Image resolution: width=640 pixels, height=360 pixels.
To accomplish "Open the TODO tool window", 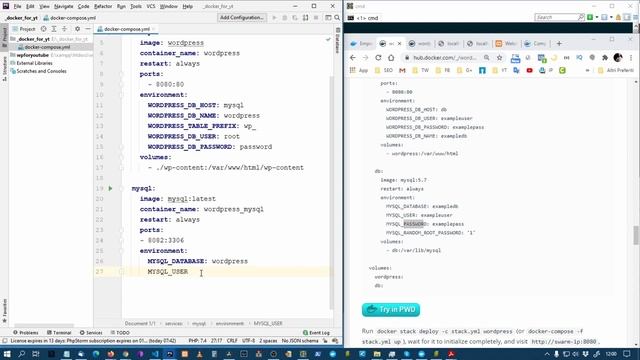I will point(120,333).
